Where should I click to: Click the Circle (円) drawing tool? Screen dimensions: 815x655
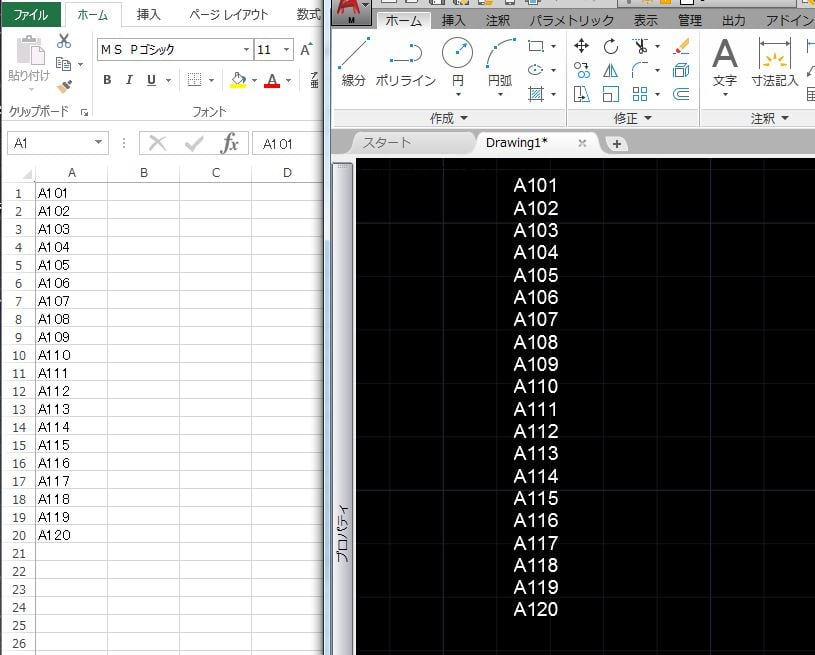[x=457, y=60]
